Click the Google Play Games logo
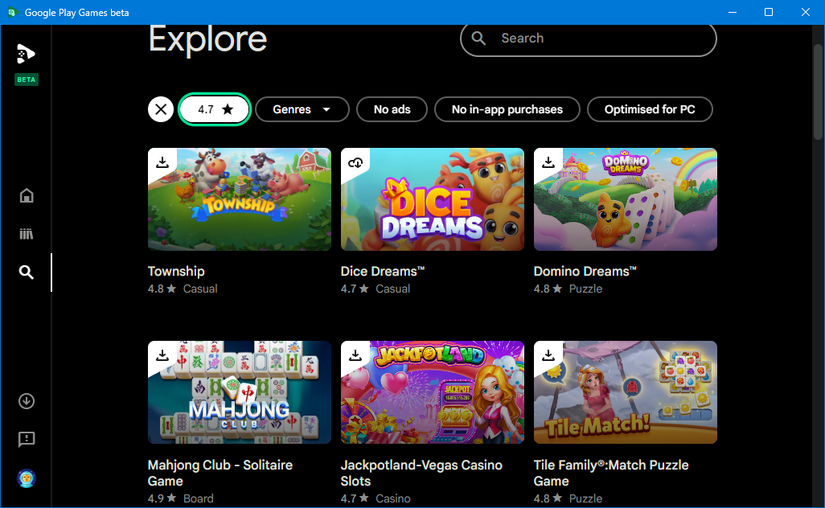 point(26,54)
